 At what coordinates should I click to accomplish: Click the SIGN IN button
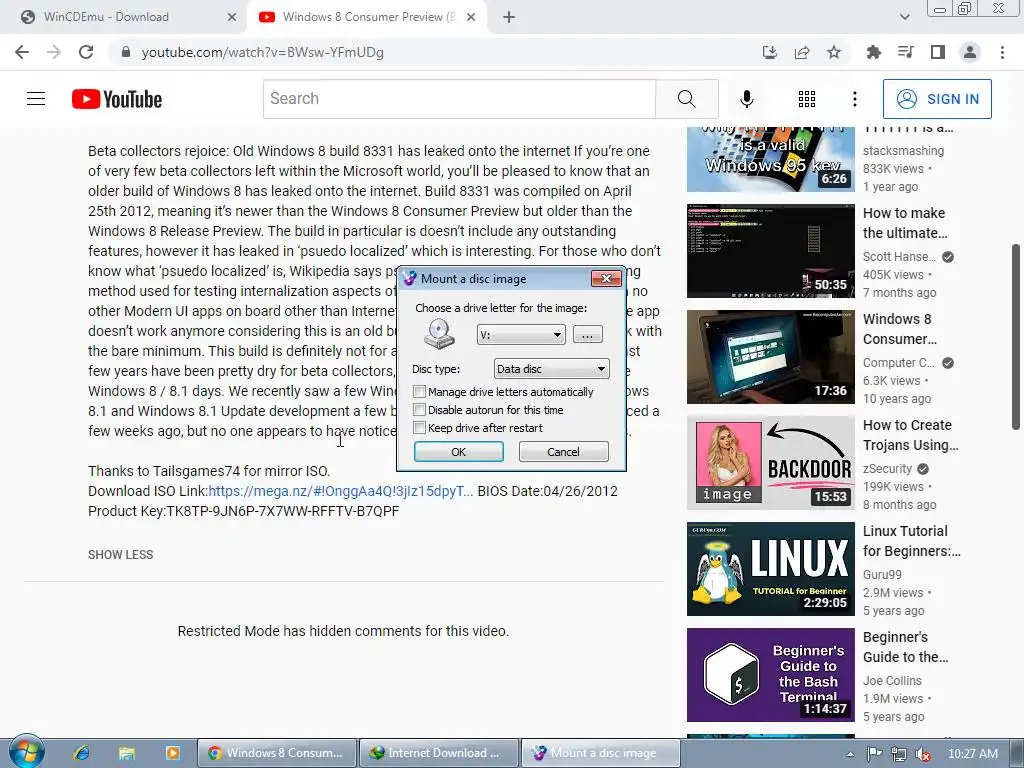click(937, 99)
